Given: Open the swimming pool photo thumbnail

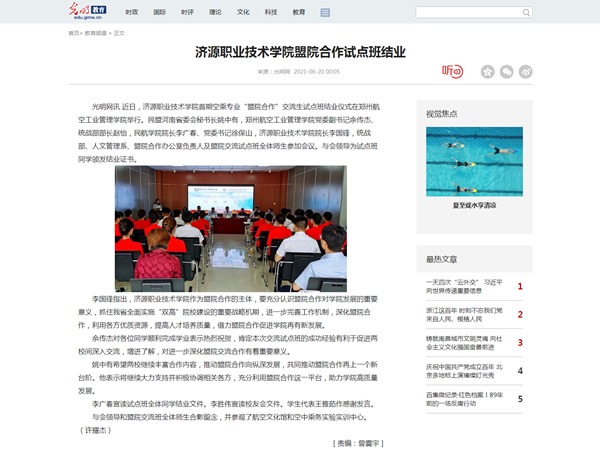Looking at the screenshot, I should [x=474, y=161].
